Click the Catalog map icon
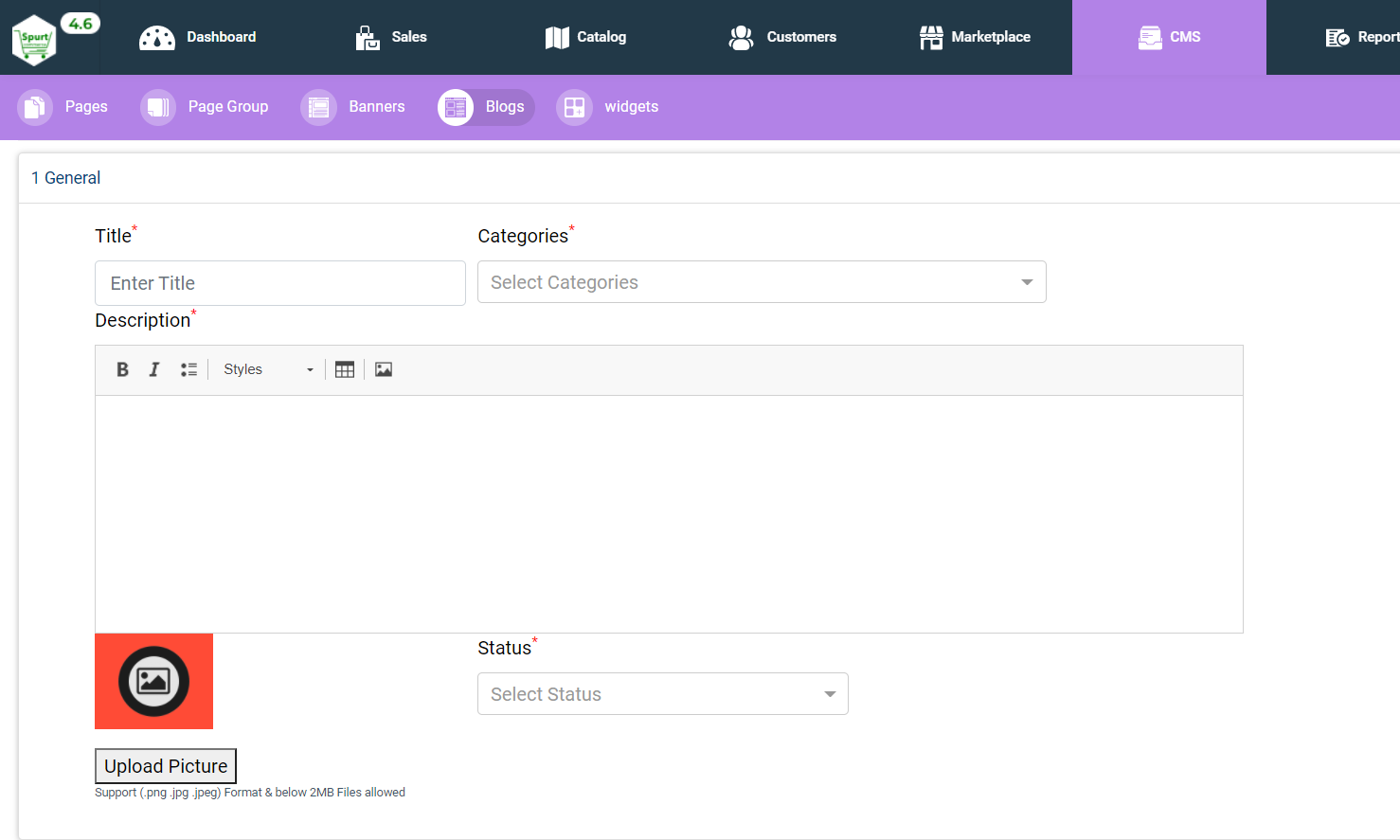This screenshot has width=1400, height=840. (x=557, y=38)
